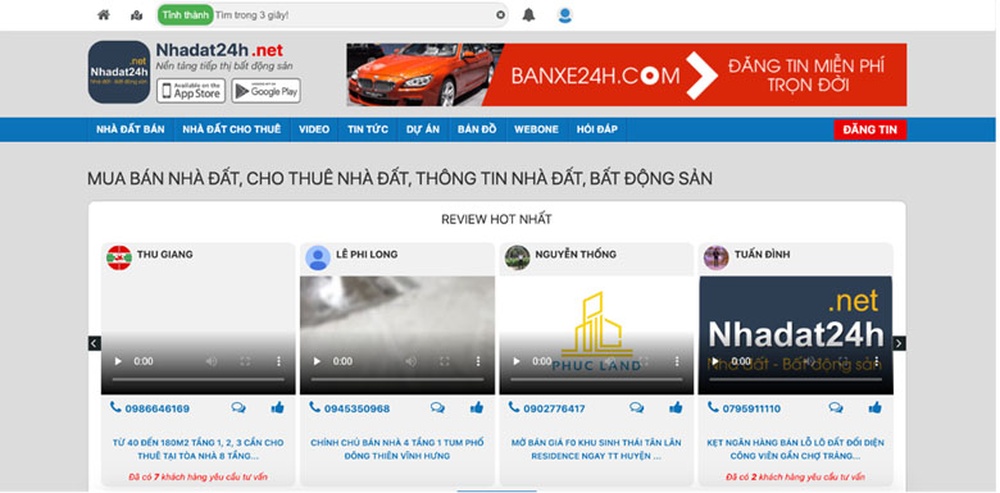The height and width of the screenshot is (493, 1000).
Task: Click the Nhadat24h square logo
Action: tap(119, 72)
